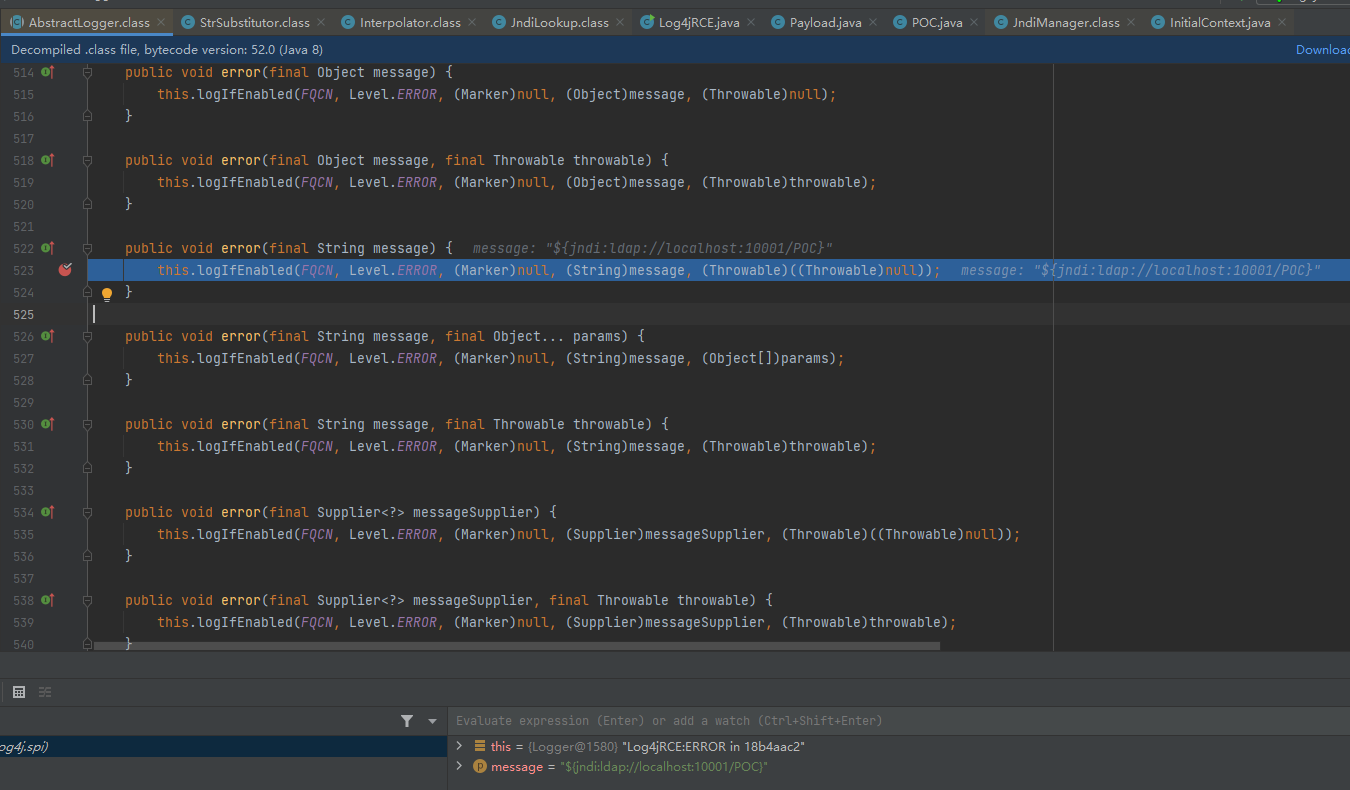Switch to the Interpolator.class tab
Image resolution: width=1350 pixels, height=790 pixels.
click(410, 22)
